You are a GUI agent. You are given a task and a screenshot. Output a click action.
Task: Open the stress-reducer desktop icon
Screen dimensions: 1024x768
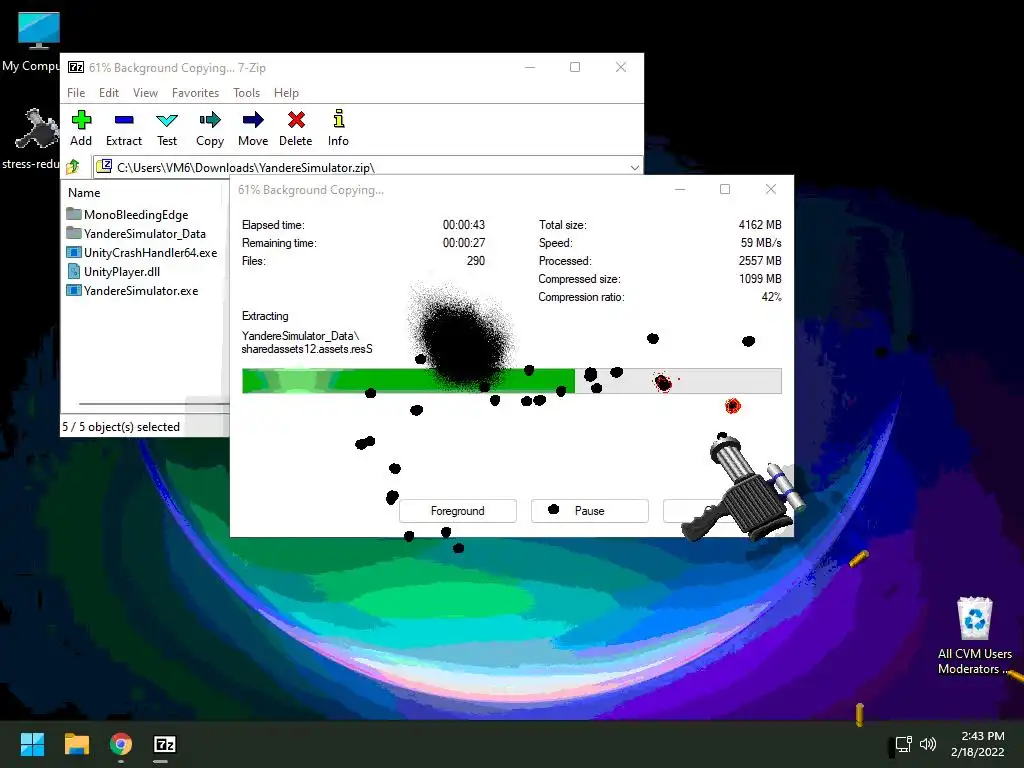[x=37, y=129]
